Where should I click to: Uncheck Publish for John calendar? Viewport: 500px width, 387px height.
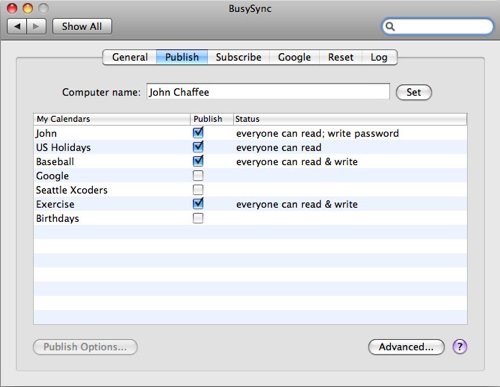point(198,133)
